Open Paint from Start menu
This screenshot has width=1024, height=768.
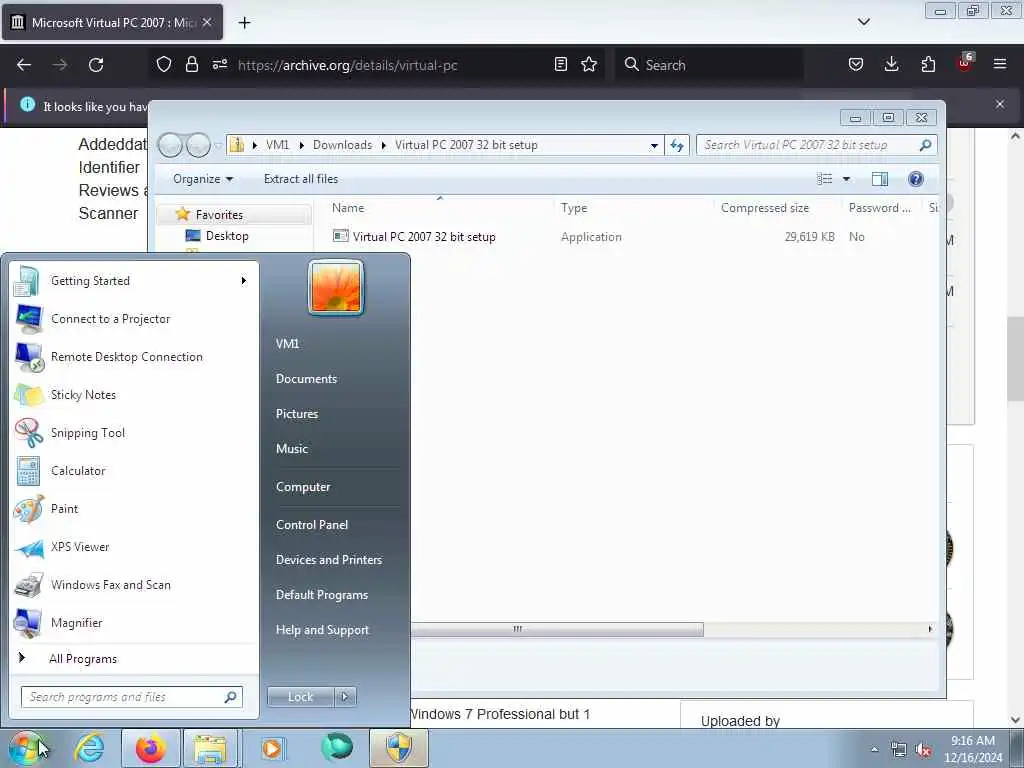[64, 508]
